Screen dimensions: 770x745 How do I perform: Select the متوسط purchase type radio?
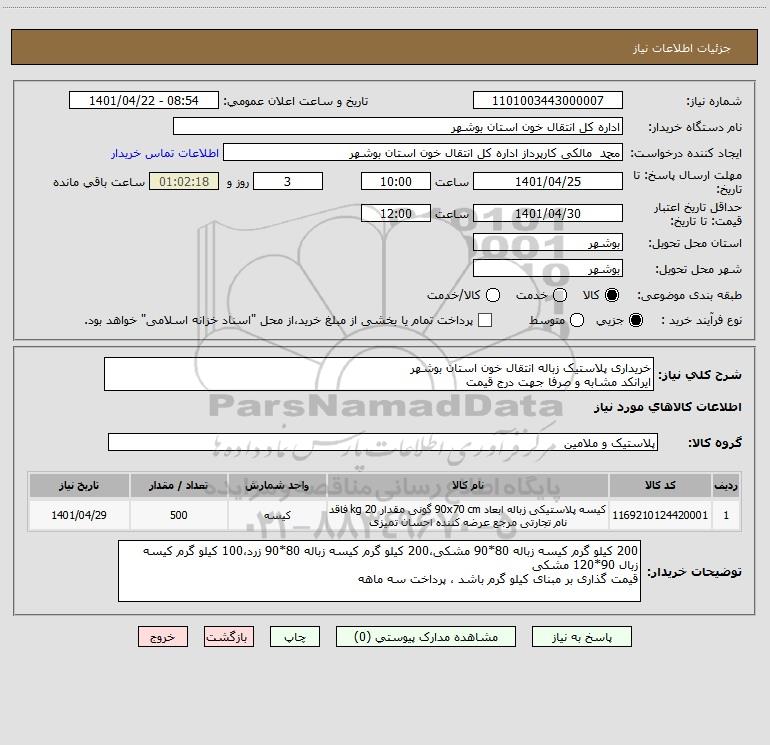tap(577, 320)
